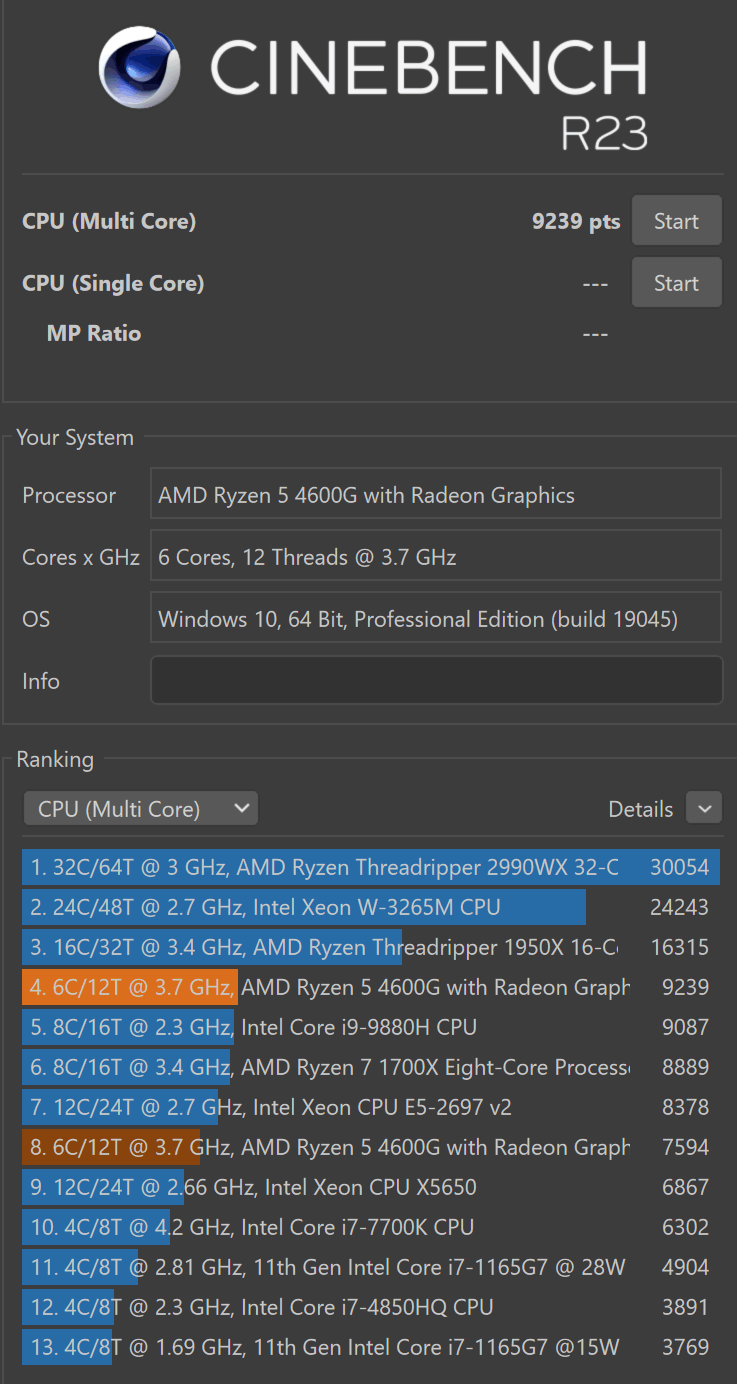Viewport: 737px width, 1384px height.
Task: Select the Xeon X5650 ranking row
Action: point(370,1187)
